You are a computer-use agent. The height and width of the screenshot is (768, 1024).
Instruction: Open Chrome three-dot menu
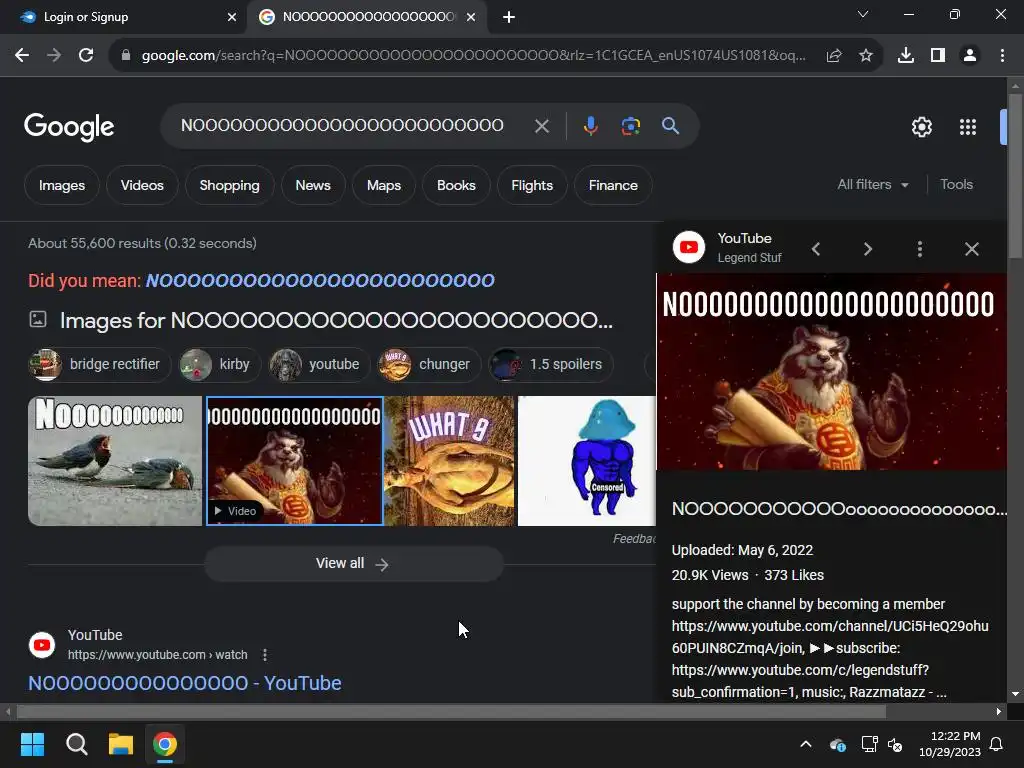click(1002, 56)
